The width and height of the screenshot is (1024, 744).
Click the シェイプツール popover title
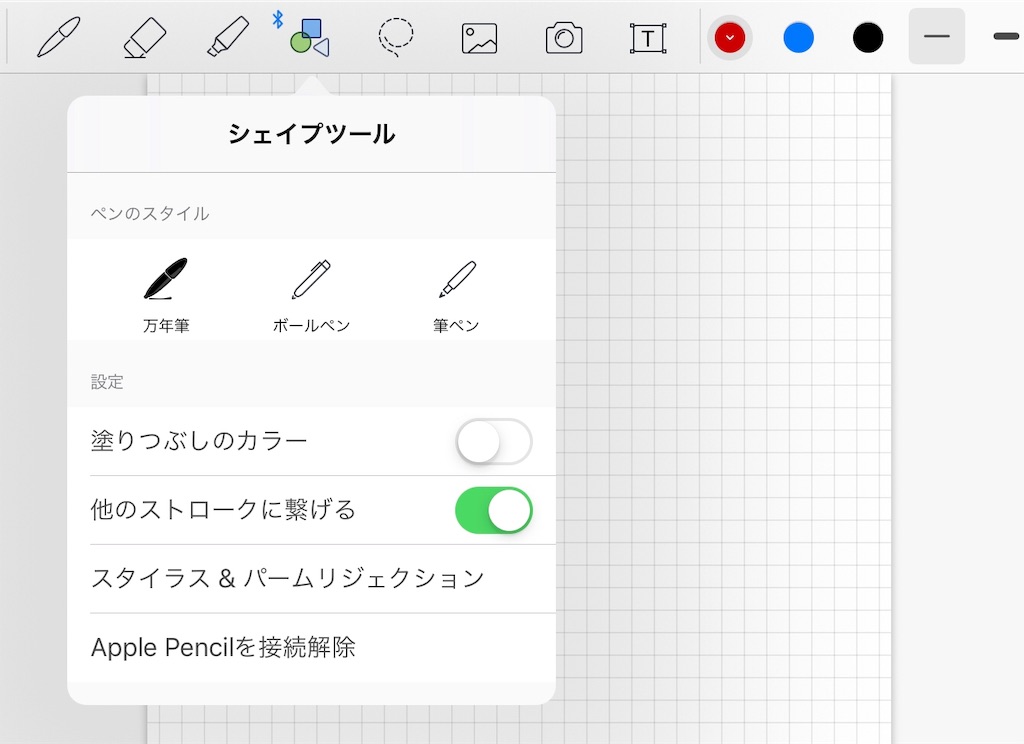(312, 134)
